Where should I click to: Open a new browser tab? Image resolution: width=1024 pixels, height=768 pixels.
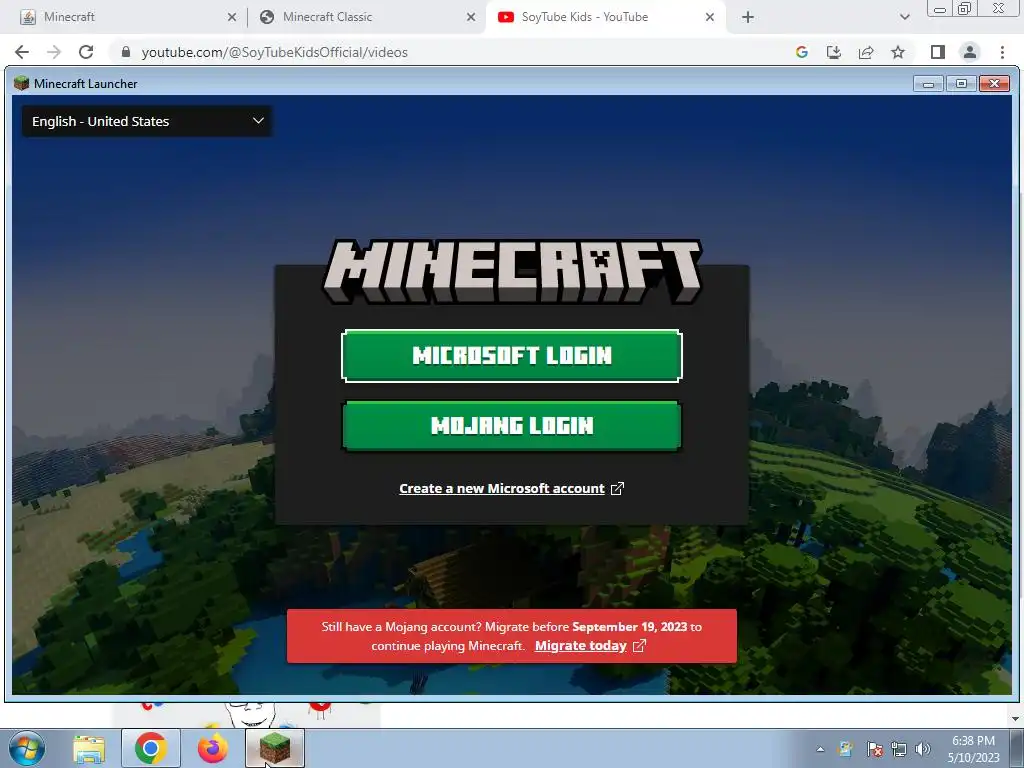748,18
